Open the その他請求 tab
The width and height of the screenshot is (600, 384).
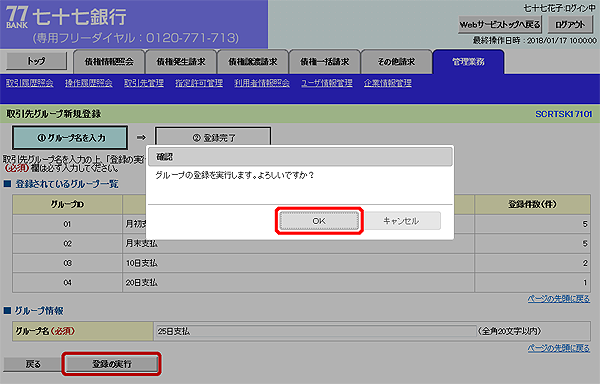coord(396,62)
